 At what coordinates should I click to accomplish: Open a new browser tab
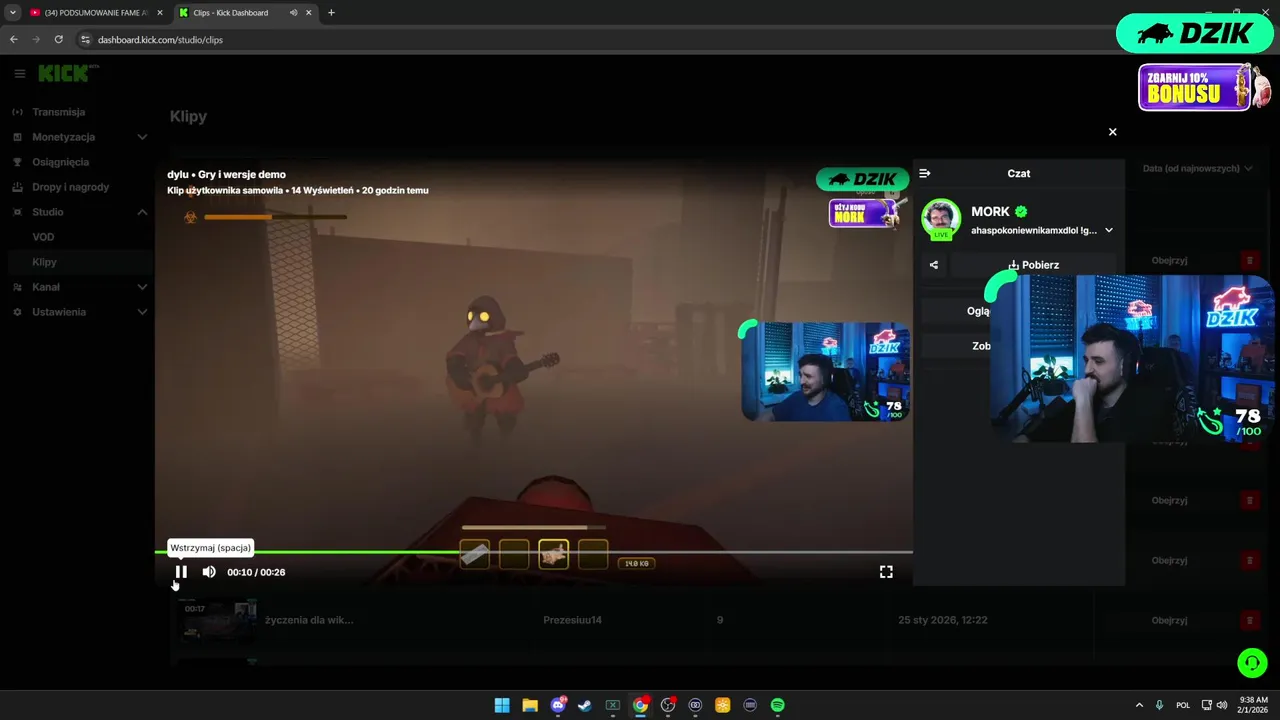pos(331,13)
